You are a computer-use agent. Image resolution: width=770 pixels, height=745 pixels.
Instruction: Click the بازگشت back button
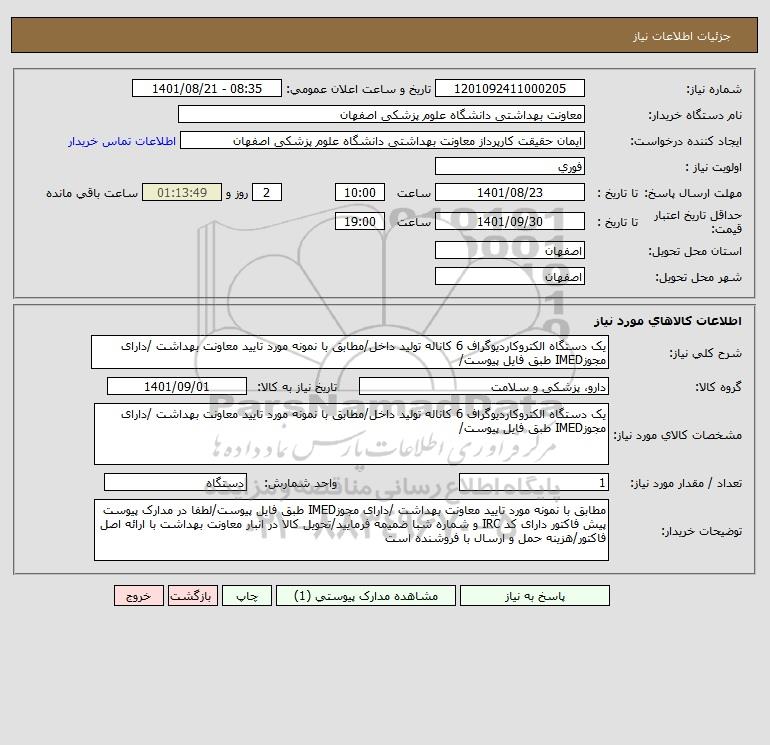tap(192, 596)
